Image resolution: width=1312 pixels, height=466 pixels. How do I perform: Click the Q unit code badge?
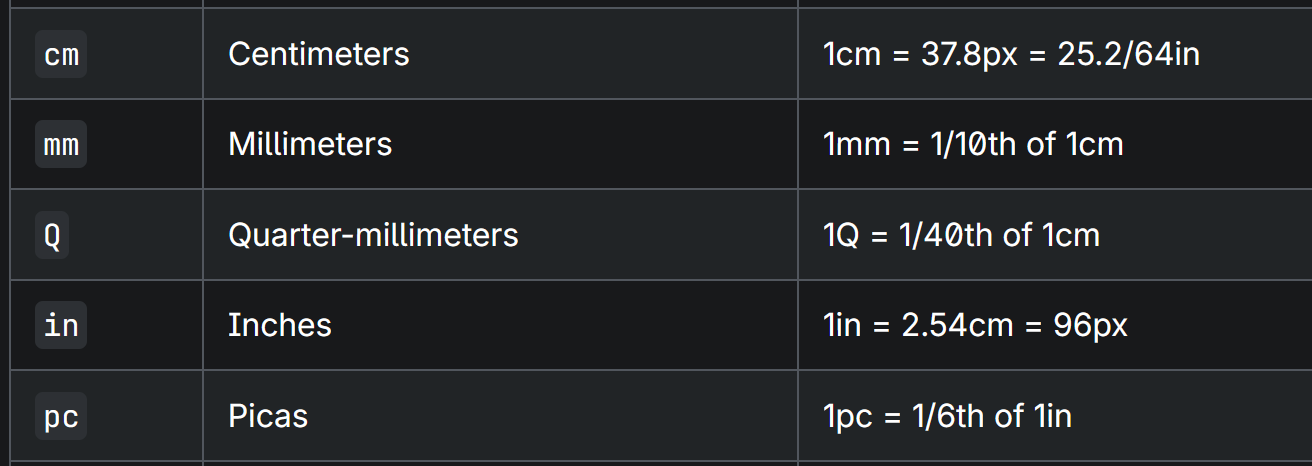point(52,236)
